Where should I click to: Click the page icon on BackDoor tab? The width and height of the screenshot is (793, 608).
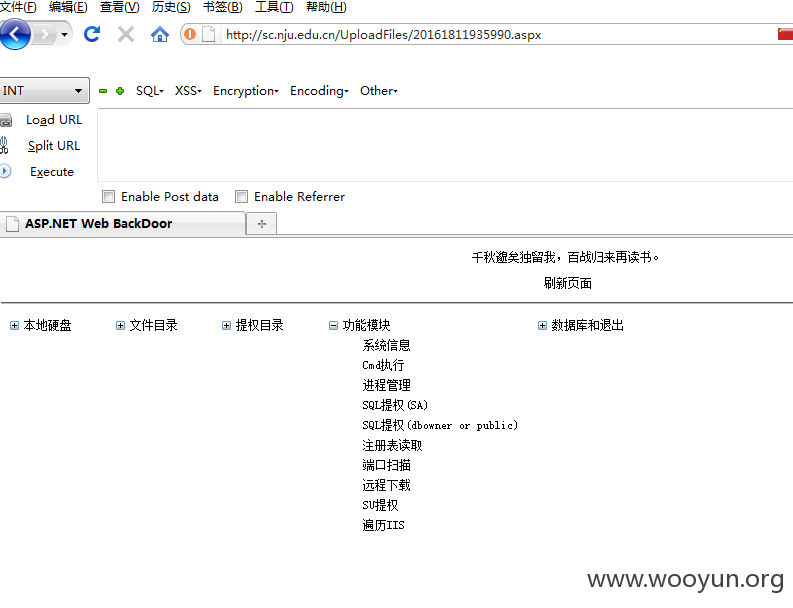tap(12, 224)
